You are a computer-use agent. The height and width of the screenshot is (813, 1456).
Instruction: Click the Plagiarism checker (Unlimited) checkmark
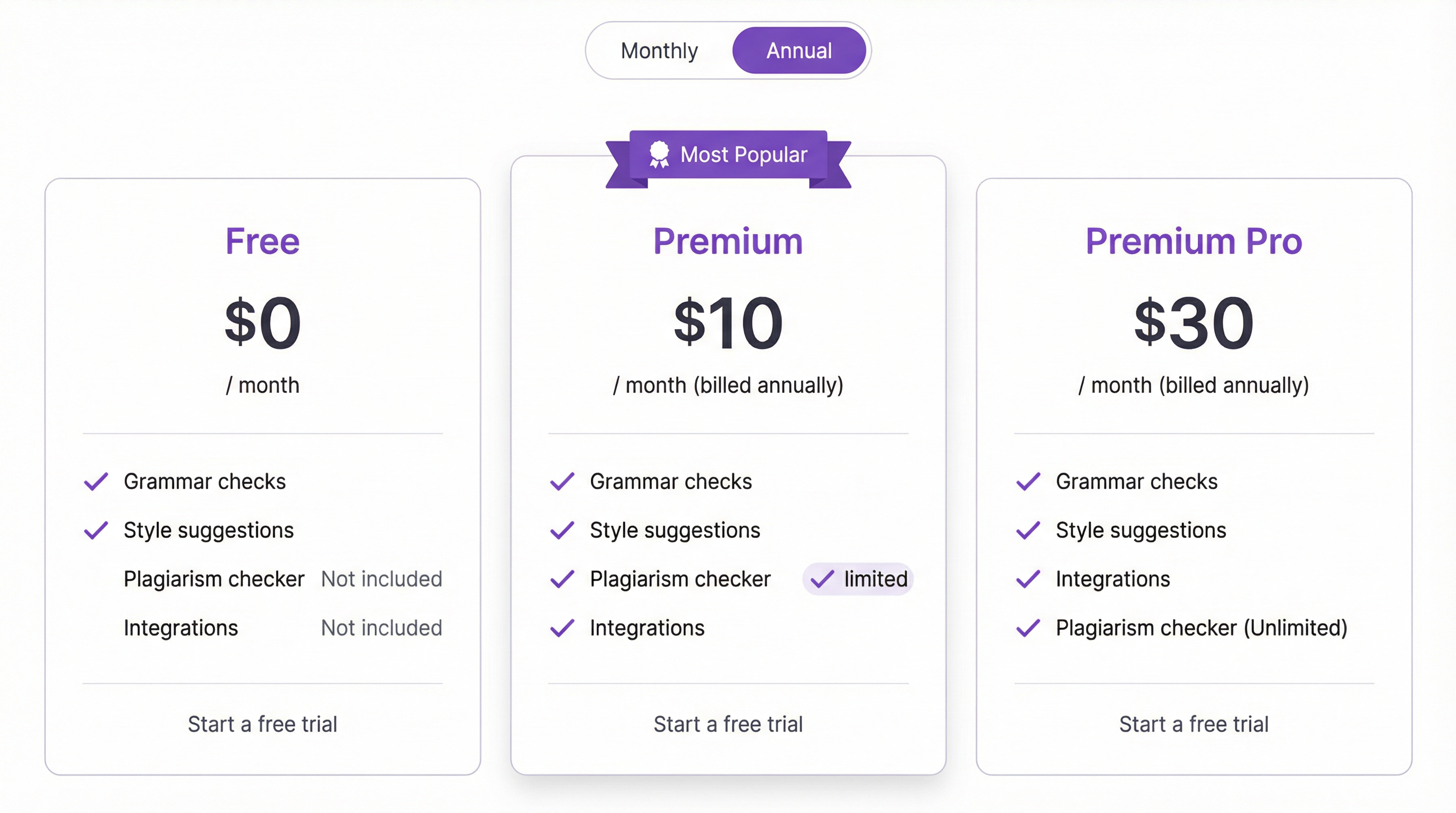tap(1028, 628)
